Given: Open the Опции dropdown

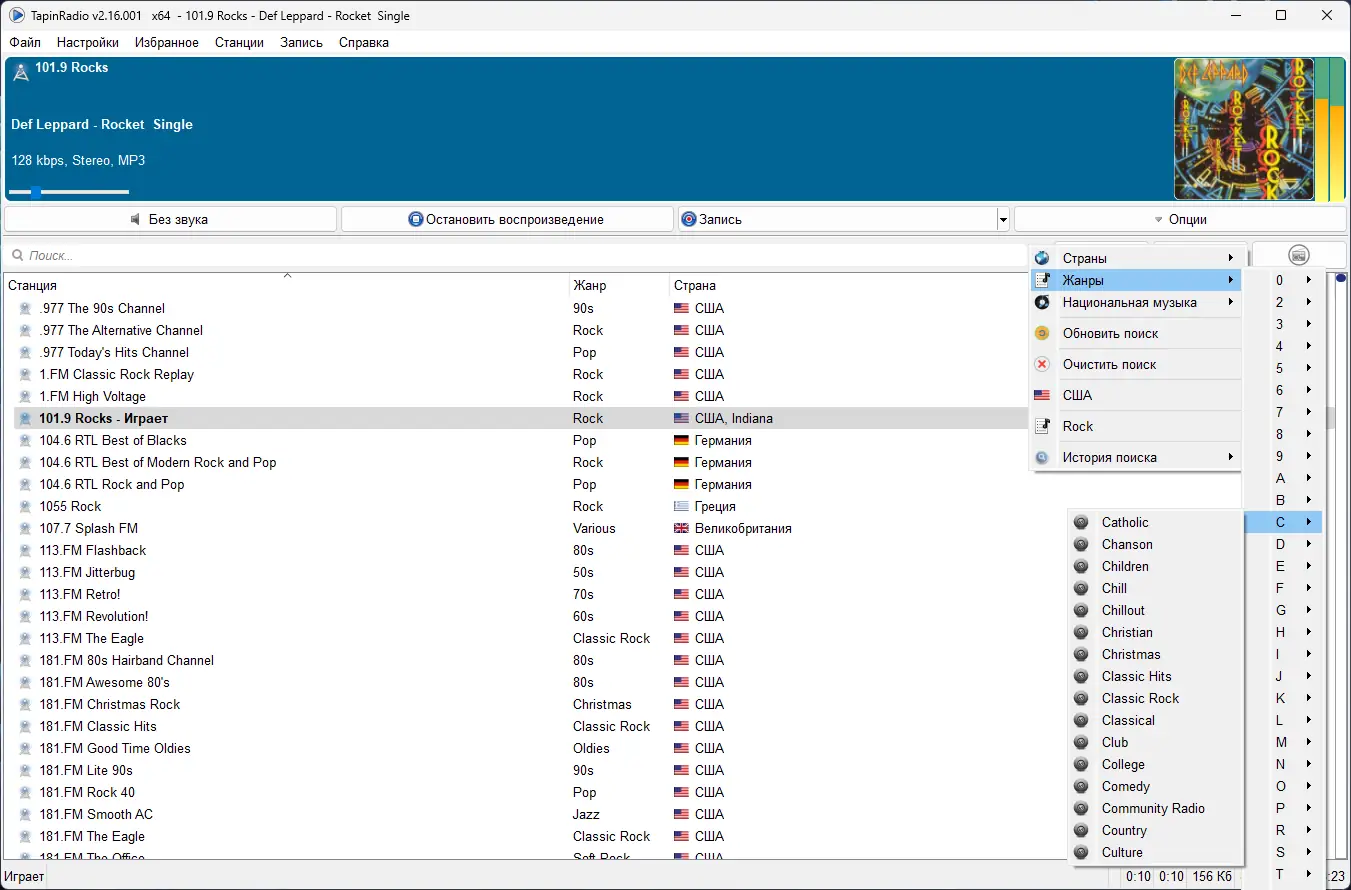Looking at the screenshot, I should point(1180,219).
